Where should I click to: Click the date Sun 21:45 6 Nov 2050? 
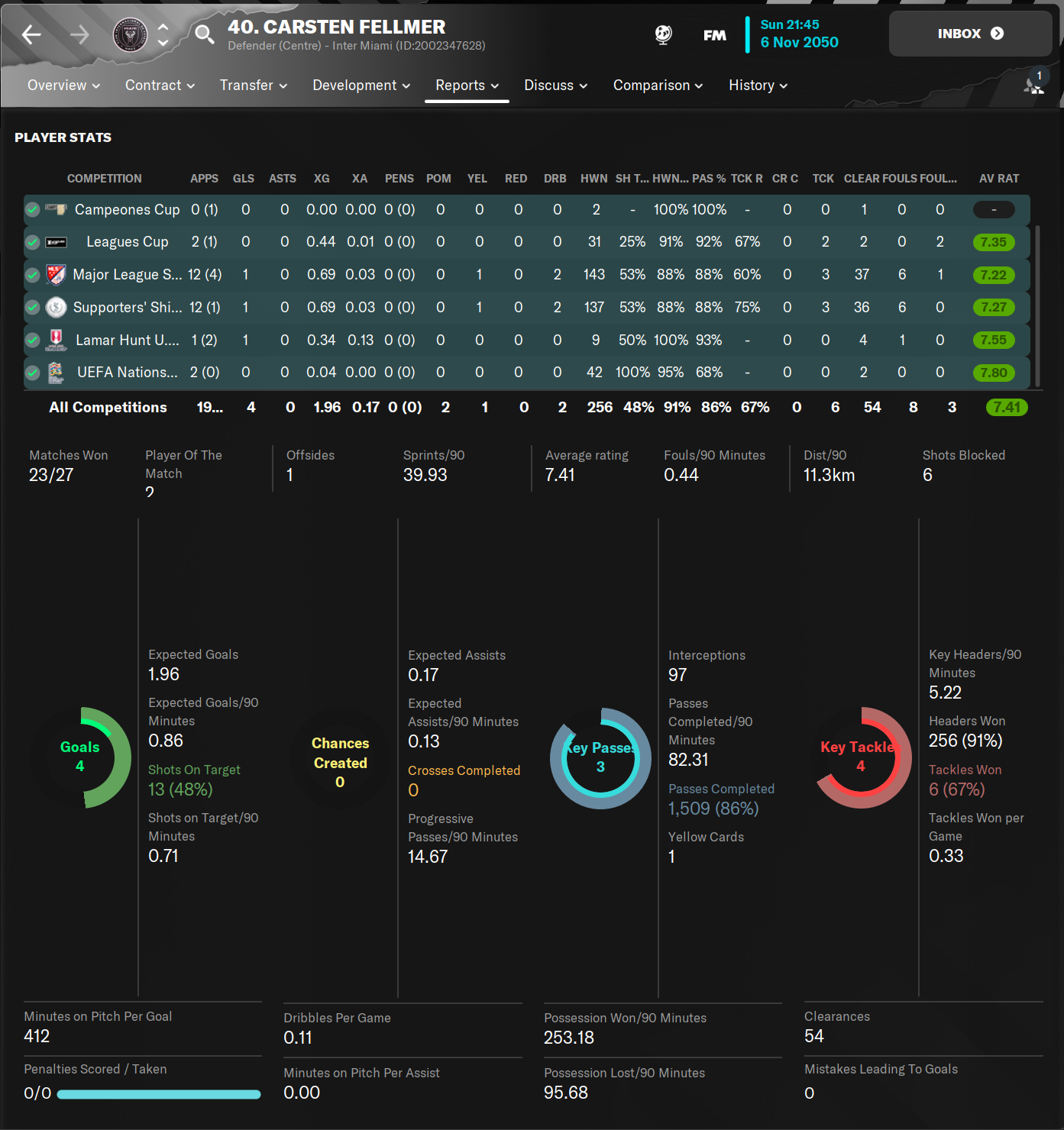click(799, 34)
